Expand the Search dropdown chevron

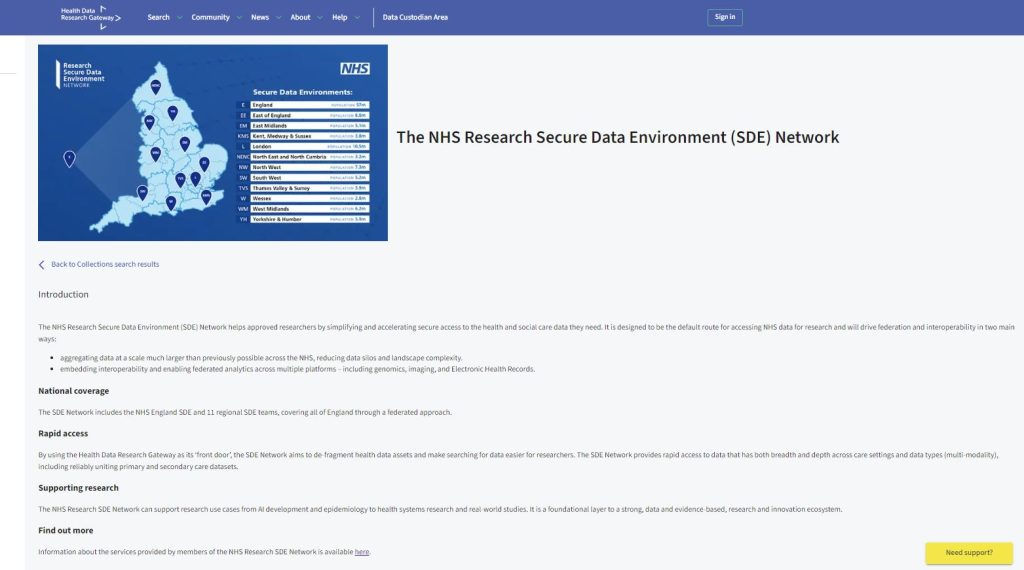tap(180, 18)
